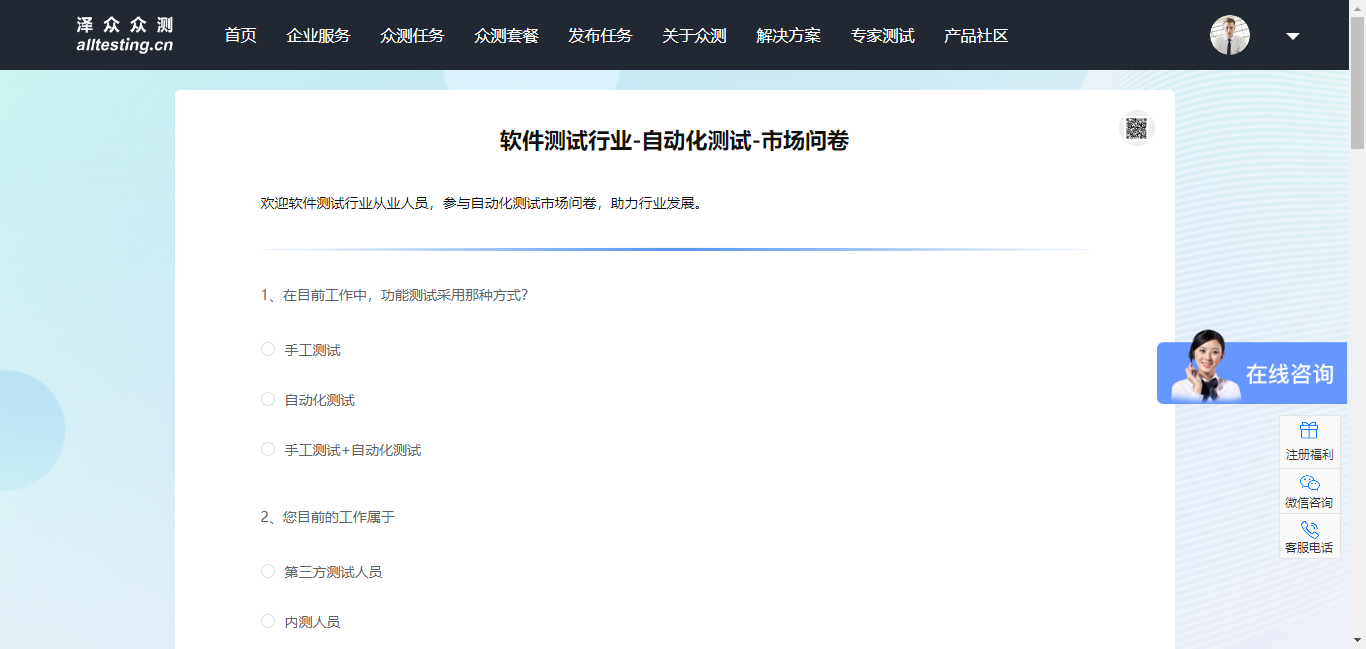Open the user avatar picture
Screen dimensions: 1366x649
tap(1230, 35)
